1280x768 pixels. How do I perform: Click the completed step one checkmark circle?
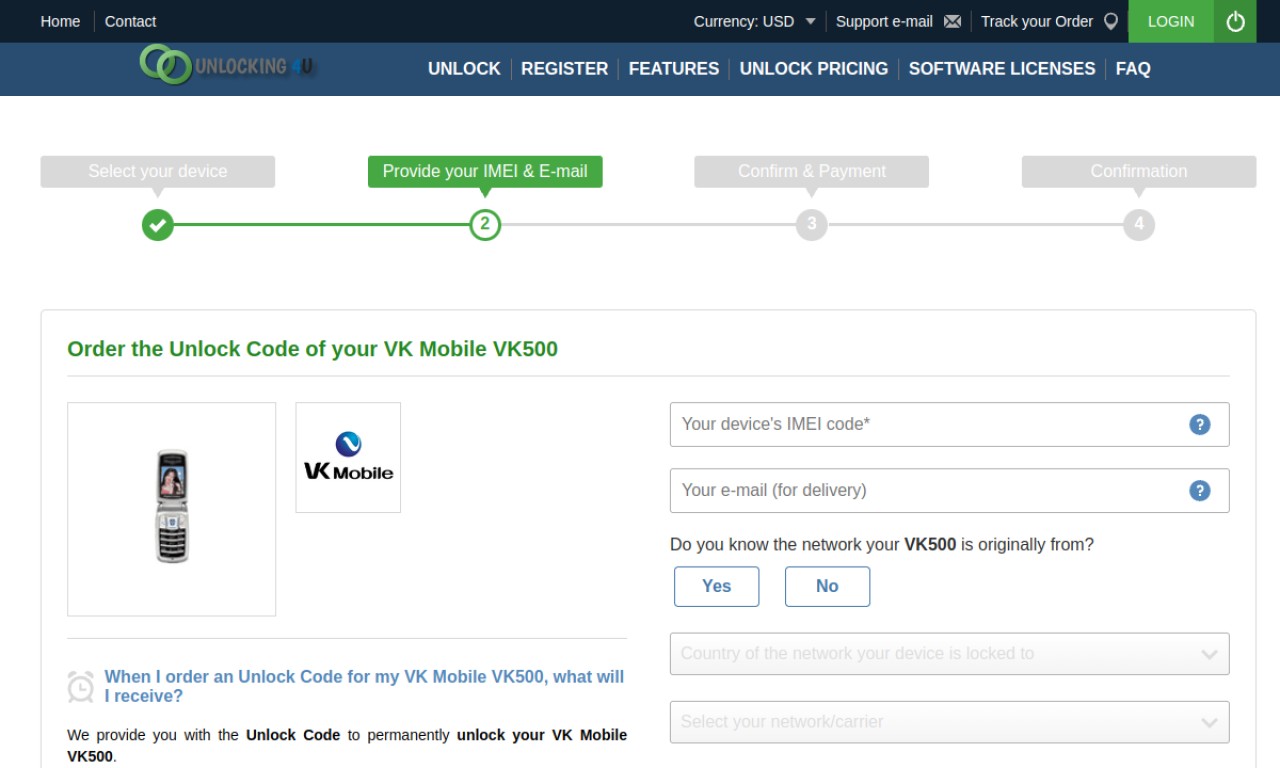[157, 224]
